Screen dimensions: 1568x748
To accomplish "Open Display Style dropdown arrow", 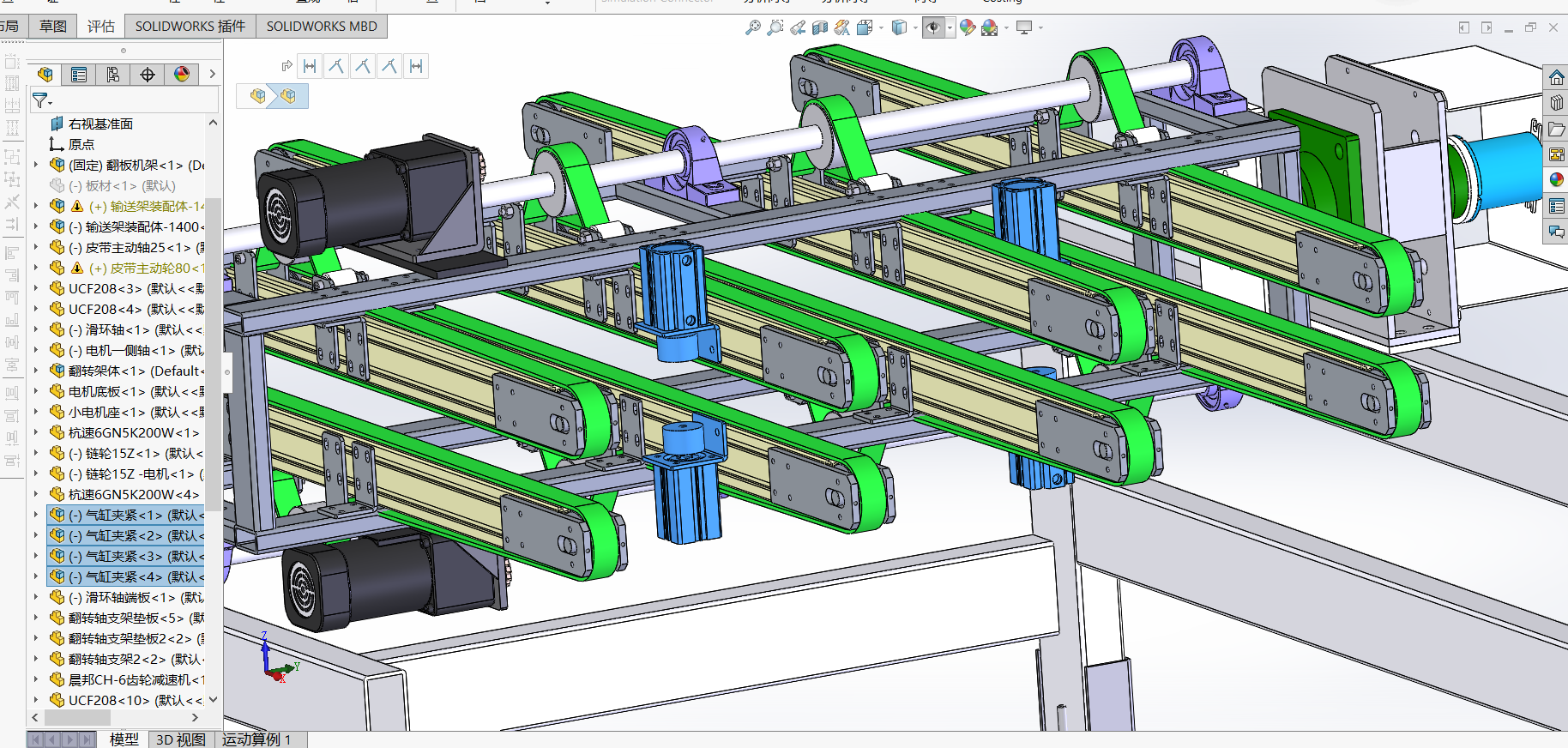I will [915, 28].
